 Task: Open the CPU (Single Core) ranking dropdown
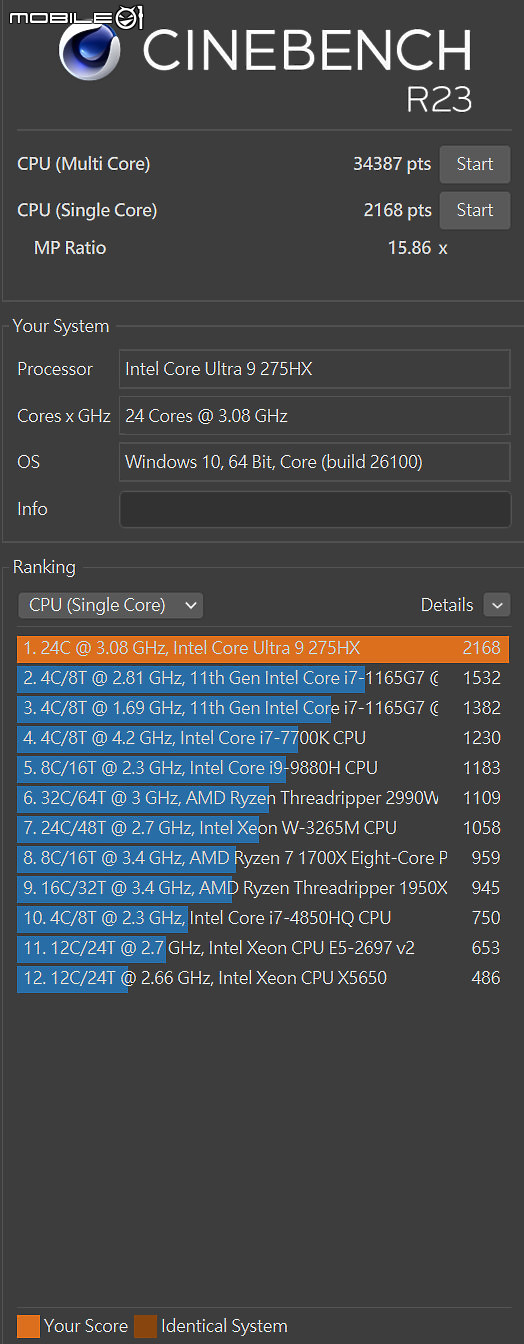[x=110, y=605]
